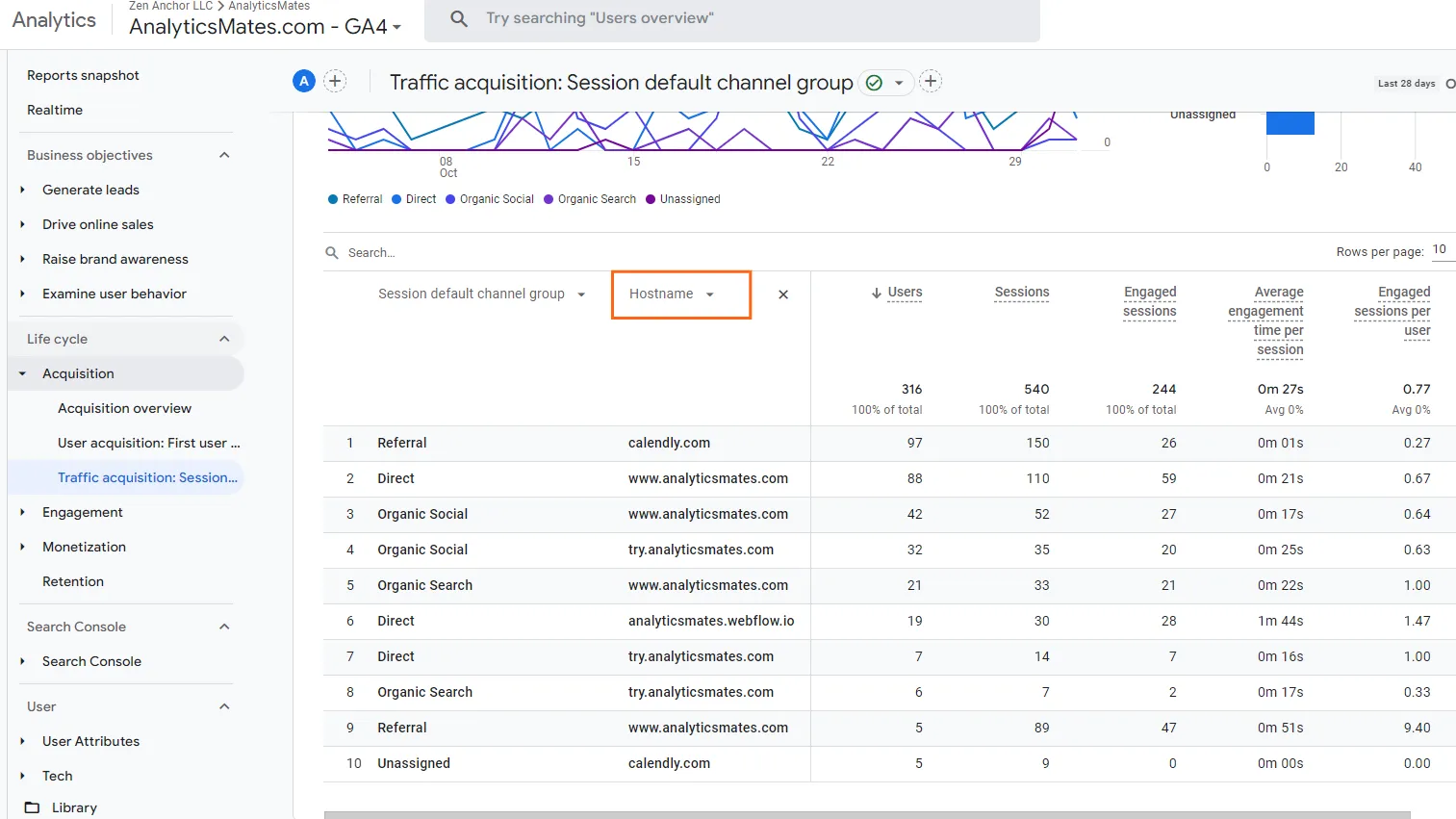Expand Raise brand awareness menu
The width and height of the screenshot is (1456, 819).
(x=22, y=259)
